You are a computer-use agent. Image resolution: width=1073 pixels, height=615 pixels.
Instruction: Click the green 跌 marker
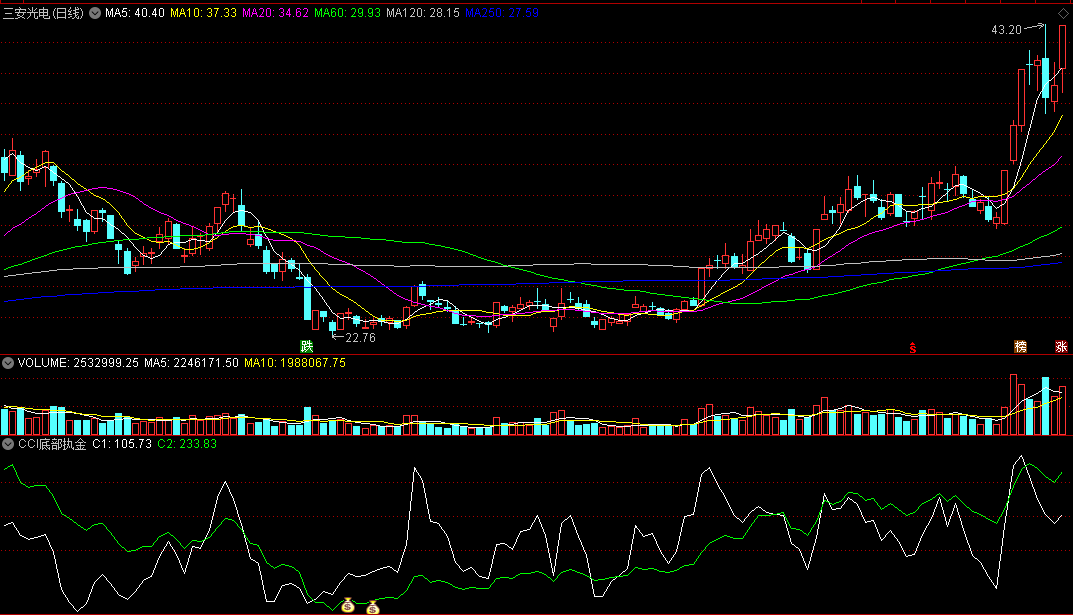(x=307, y=346)
